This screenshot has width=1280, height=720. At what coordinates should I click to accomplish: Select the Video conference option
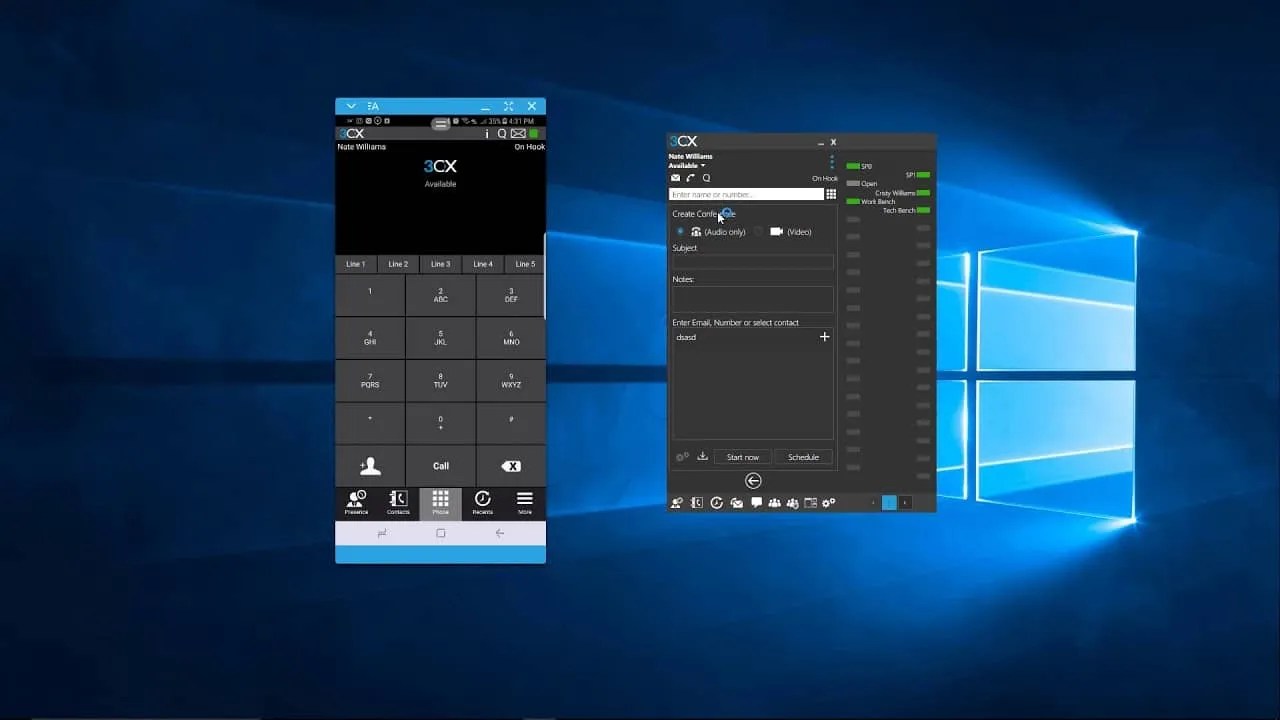pos(759,231)
